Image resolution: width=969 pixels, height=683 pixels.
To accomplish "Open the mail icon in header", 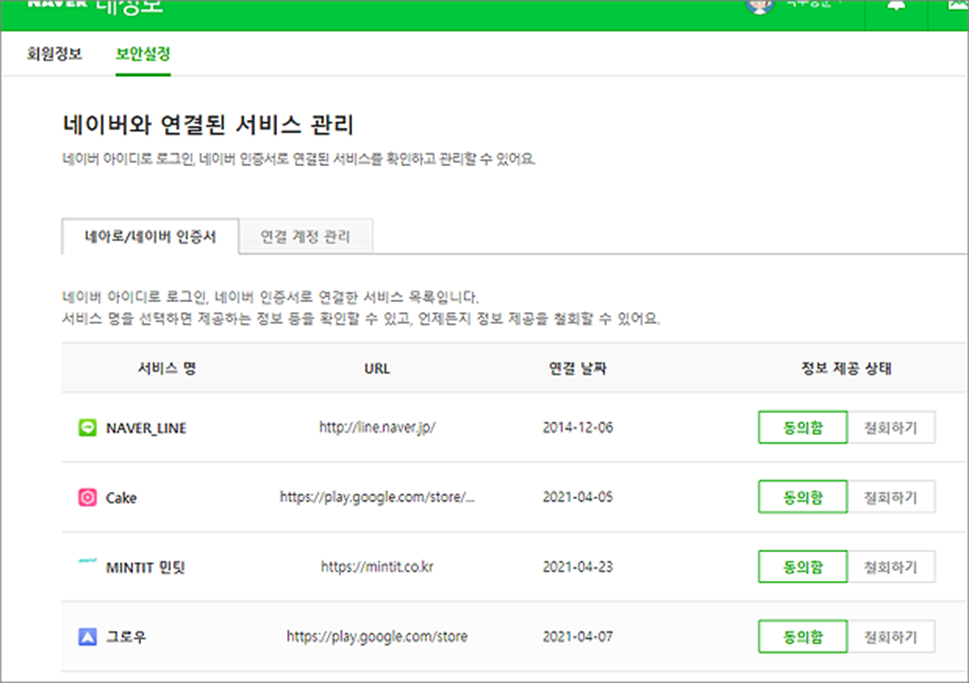I will tap(958, 5).
